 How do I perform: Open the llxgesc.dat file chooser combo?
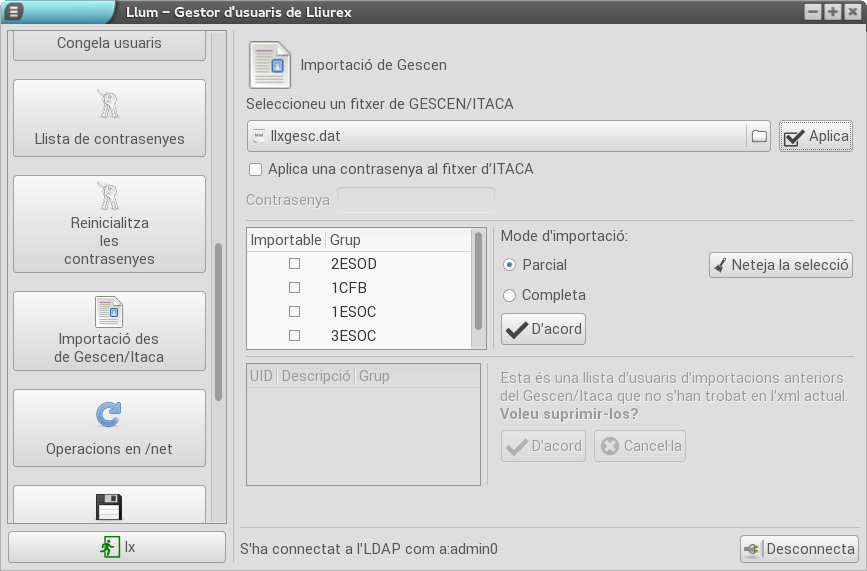(x=495, y=136)
